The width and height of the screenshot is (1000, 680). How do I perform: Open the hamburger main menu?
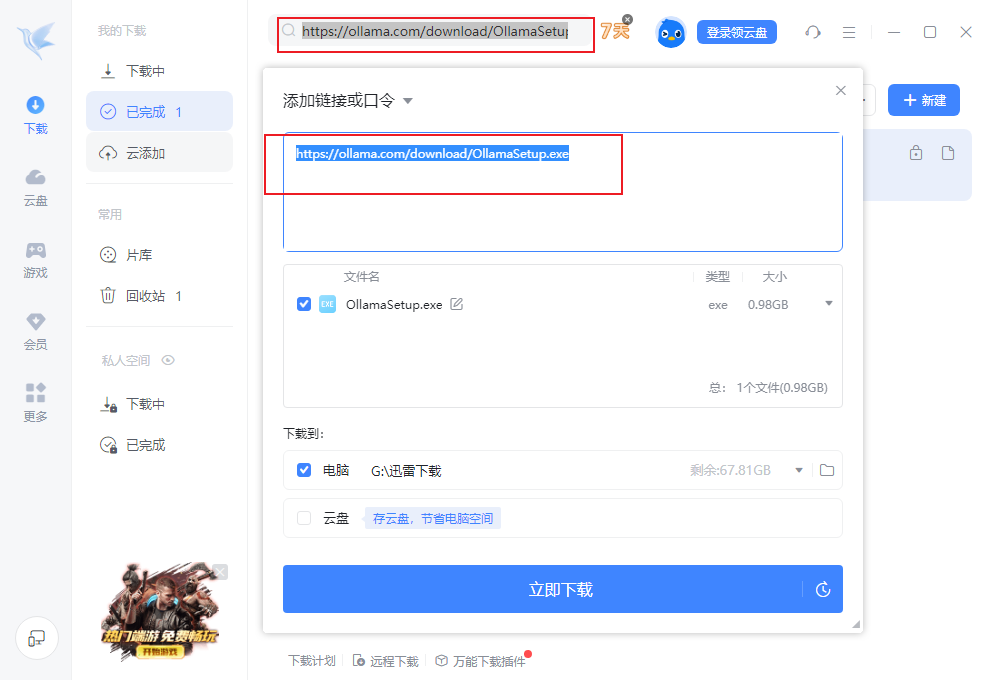pos(849,32)
